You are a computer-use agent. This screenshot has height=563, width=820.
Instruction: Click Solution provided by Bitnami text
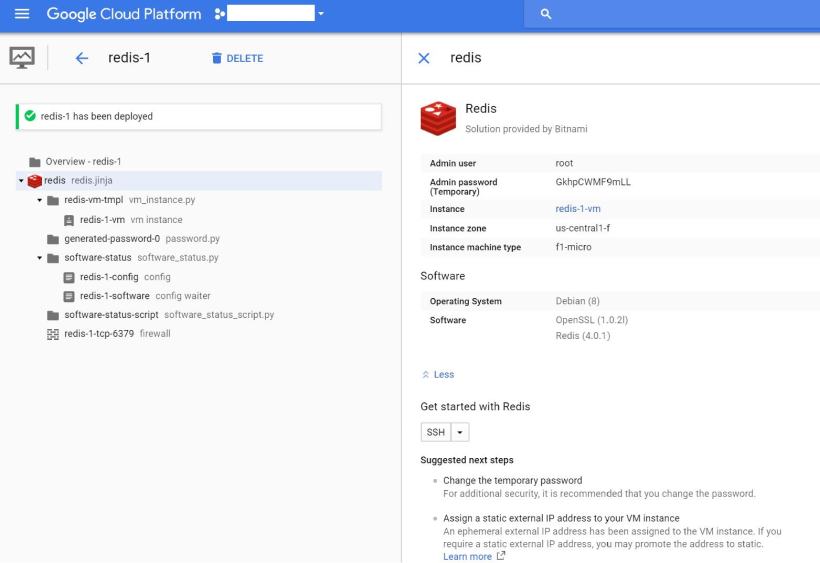pyautogui.click(x=526, y=129)
